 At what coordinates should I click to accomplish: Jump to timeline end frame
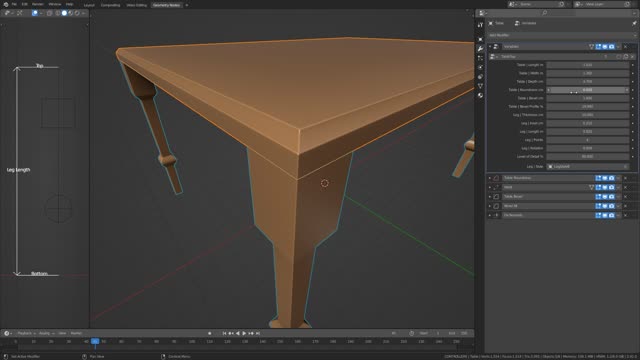(258, 333)
